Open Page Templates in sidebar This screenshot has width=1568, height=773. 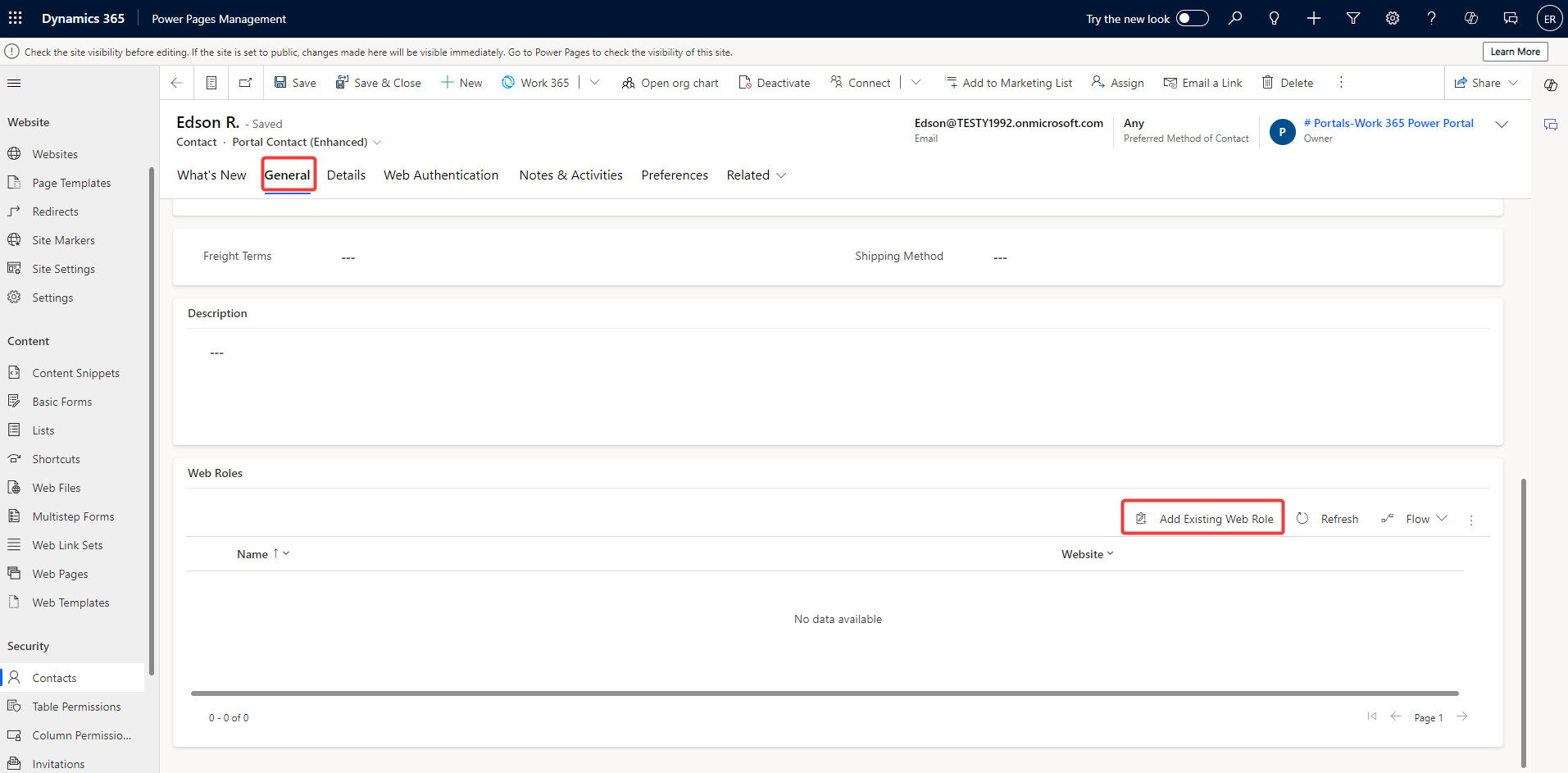tap(72, 183)
